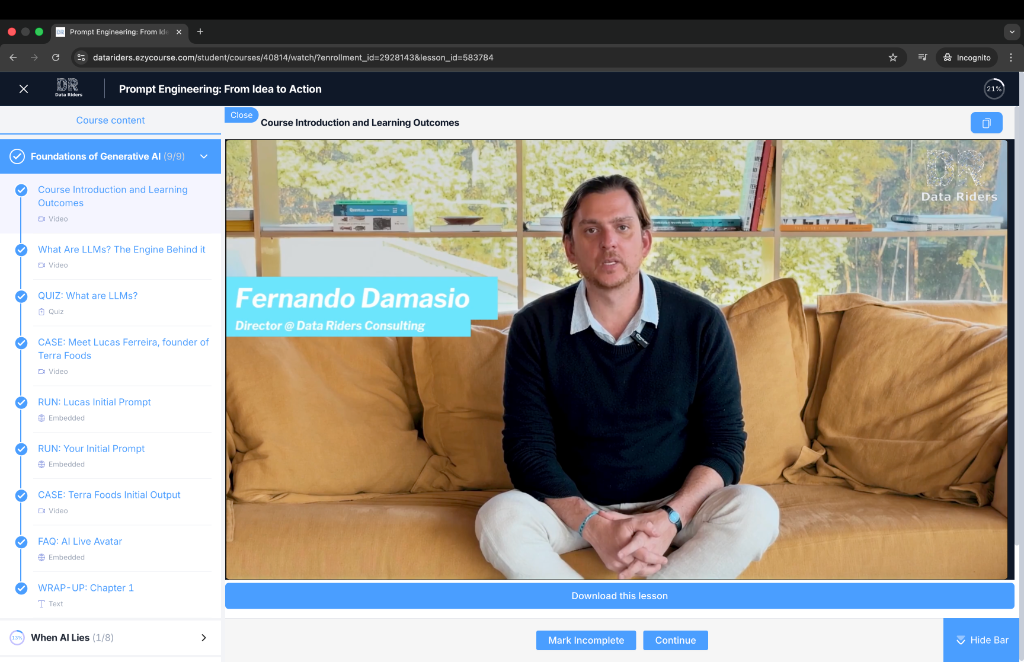Image resolution: width=1024 pixels, height=662 pixels.
Task: Click Hide Bar button
Action: tap(982, 640)
